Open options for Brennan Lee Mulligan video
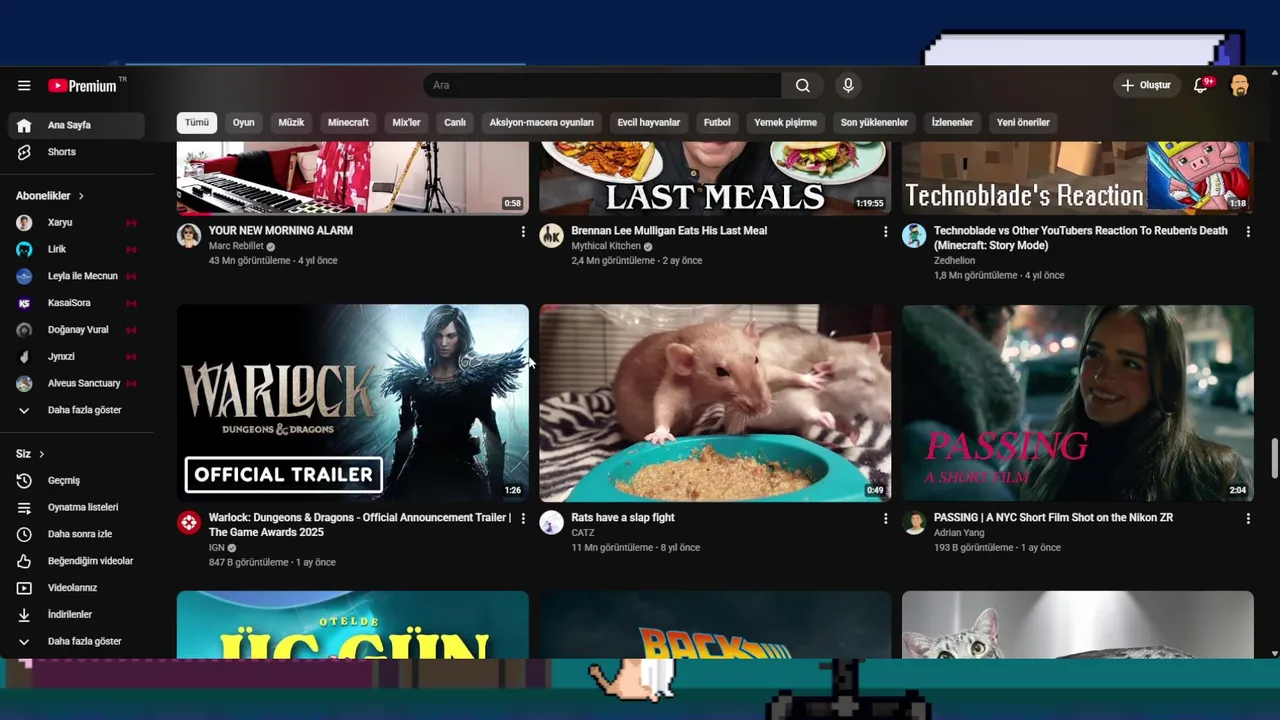This screenshot has height=720, width=1280. pos(885,231)
